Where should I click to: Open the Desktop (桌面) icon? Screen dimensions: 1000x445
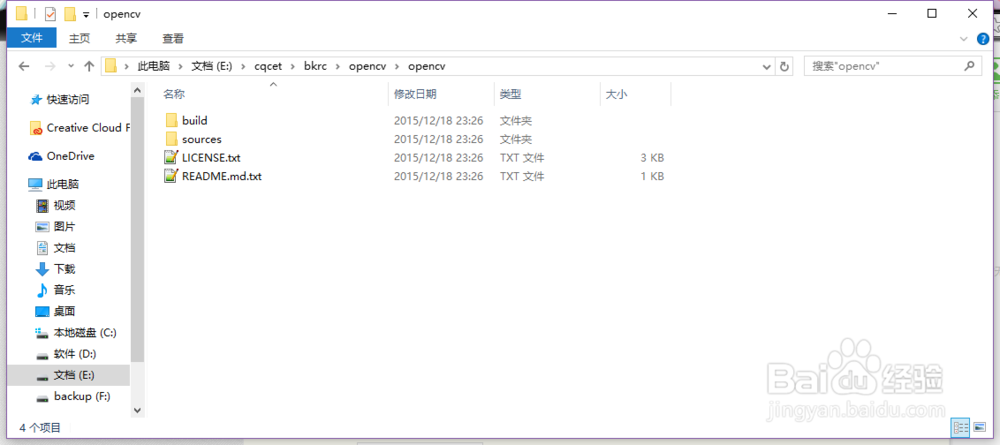point(42,312)
